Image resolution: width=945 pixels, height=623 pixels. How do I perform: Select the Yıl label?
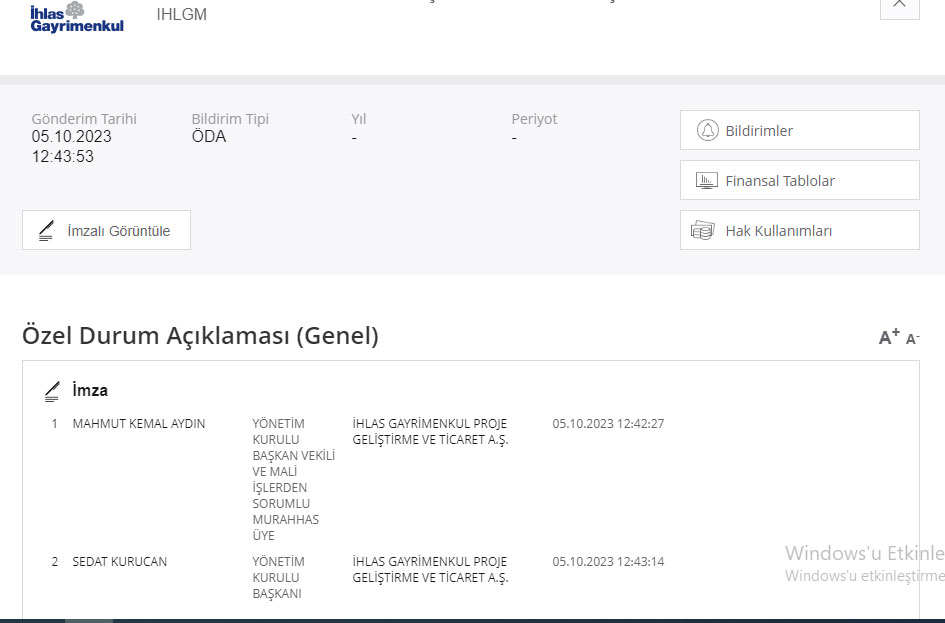pyautogui.click(x=359, y=119)
